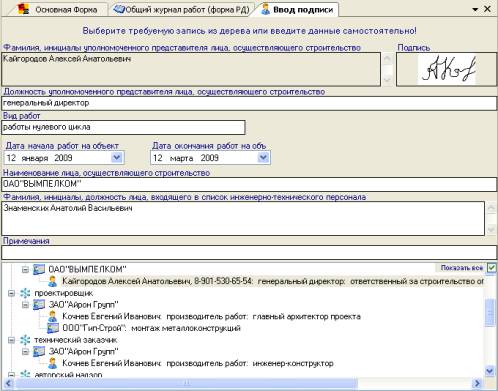Image resolution: width=498 pixels, height=391 pixels.
Task: Click the snowflake icon next to проектировщик
Action: pyautogui.click(x=25, y=293)
